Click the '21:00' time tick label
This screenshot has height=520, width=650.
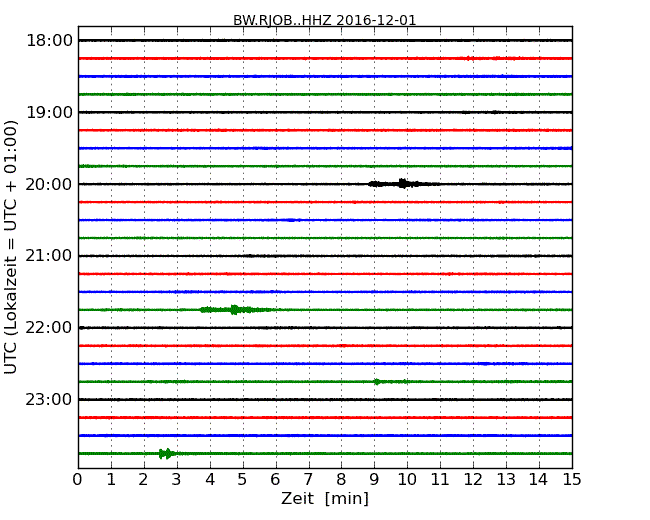point(49,256)
